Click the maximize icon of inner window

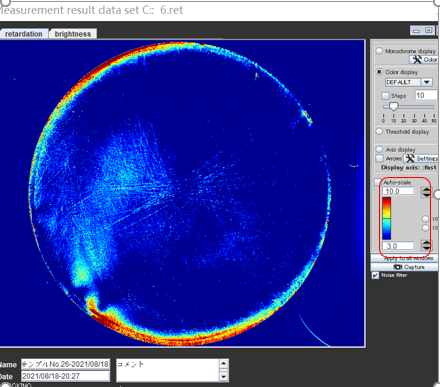click(429, 30)
